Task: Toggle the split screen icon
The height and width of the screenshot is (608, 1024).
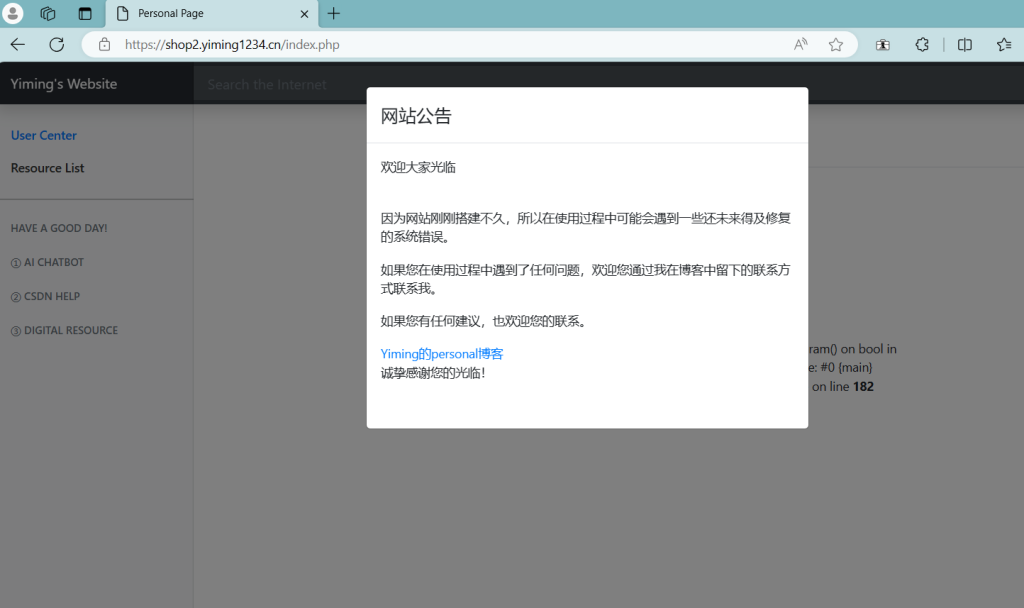Action: [964, 44]
